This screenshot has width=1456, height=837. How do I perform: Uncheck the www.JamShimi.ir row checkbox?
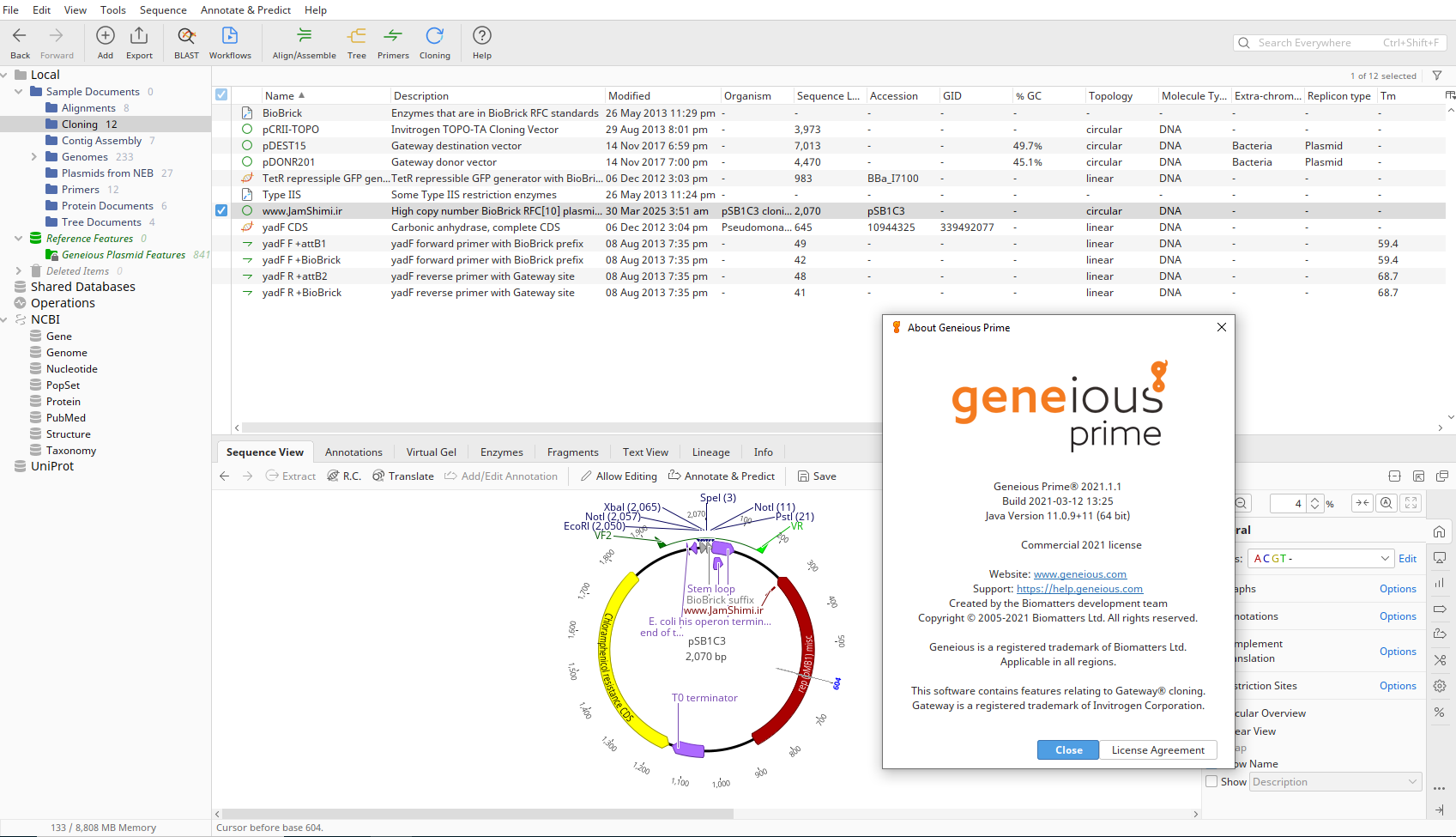pyautogui.click(x=221, y=210)
